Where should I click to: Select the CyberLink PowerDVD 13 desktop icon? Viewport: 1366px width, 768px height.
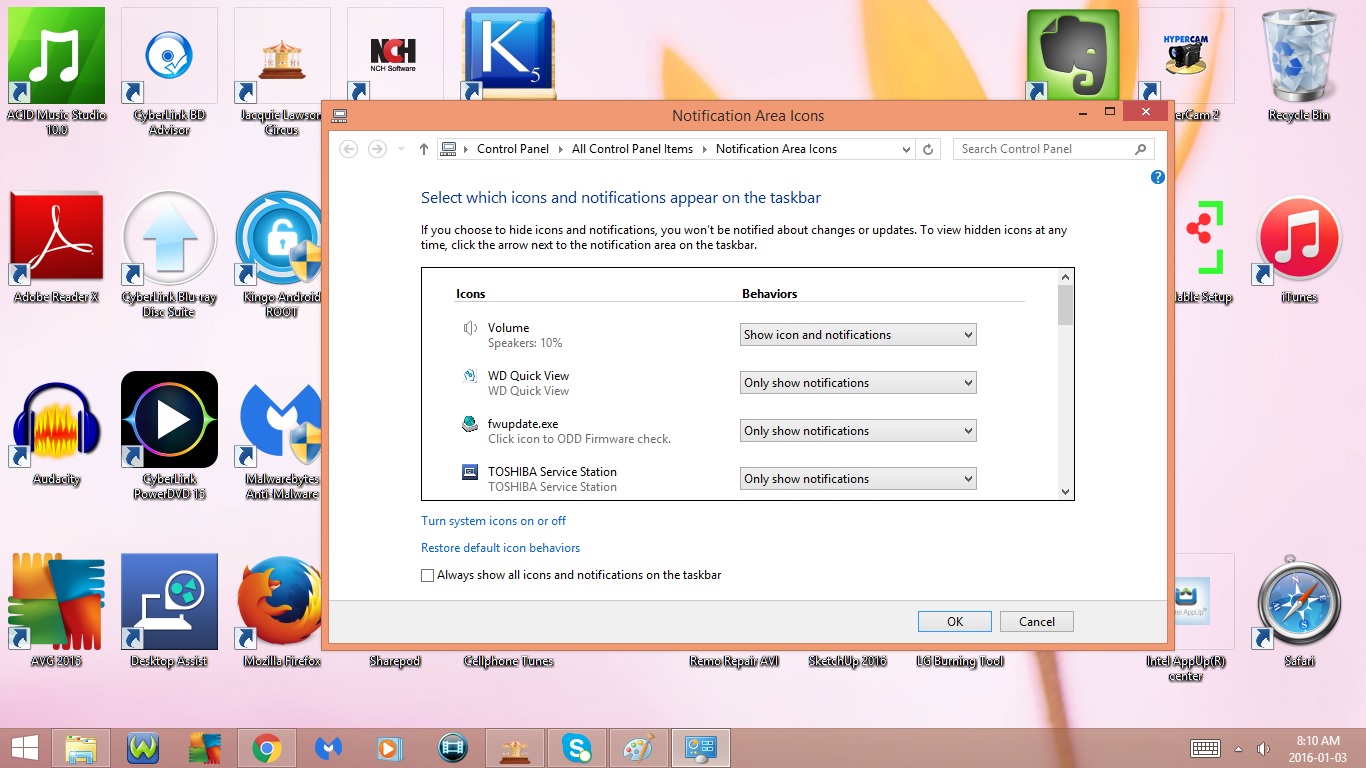click(x=169, y=435)
